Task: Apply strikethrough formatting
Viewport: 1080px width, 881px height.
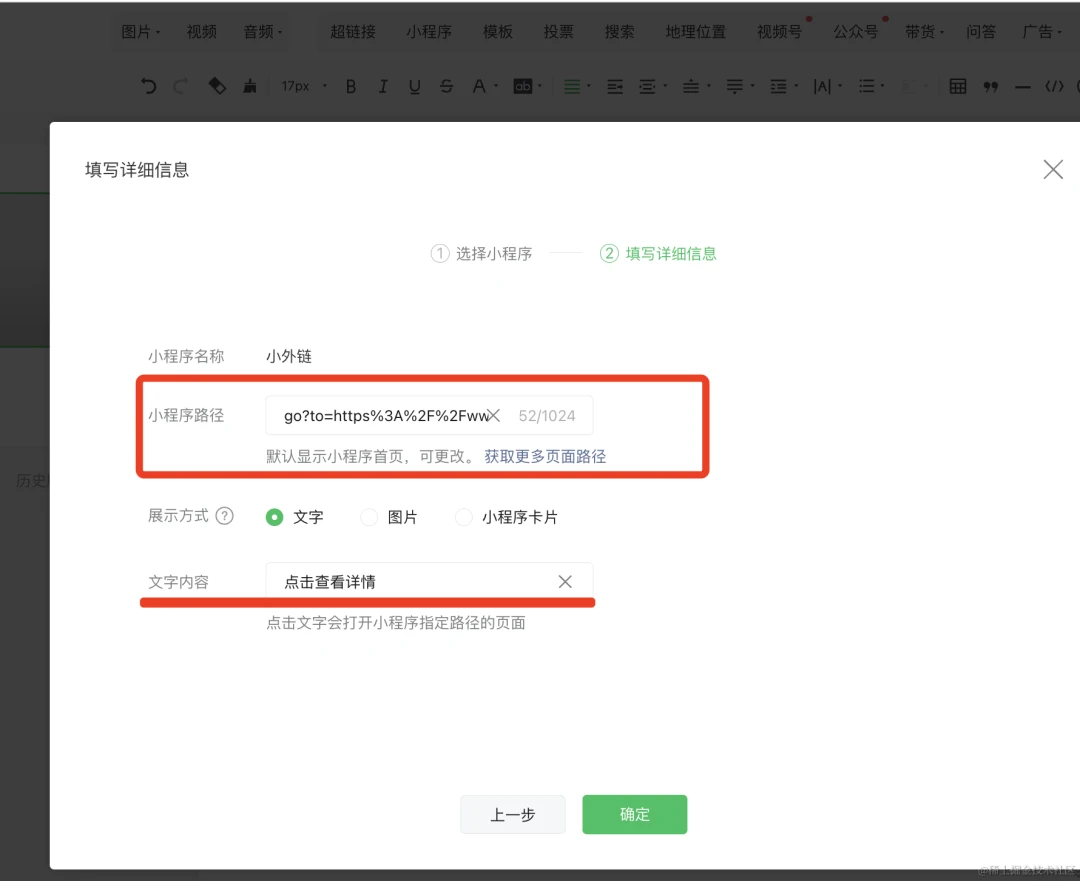Action: coord(446,86)
